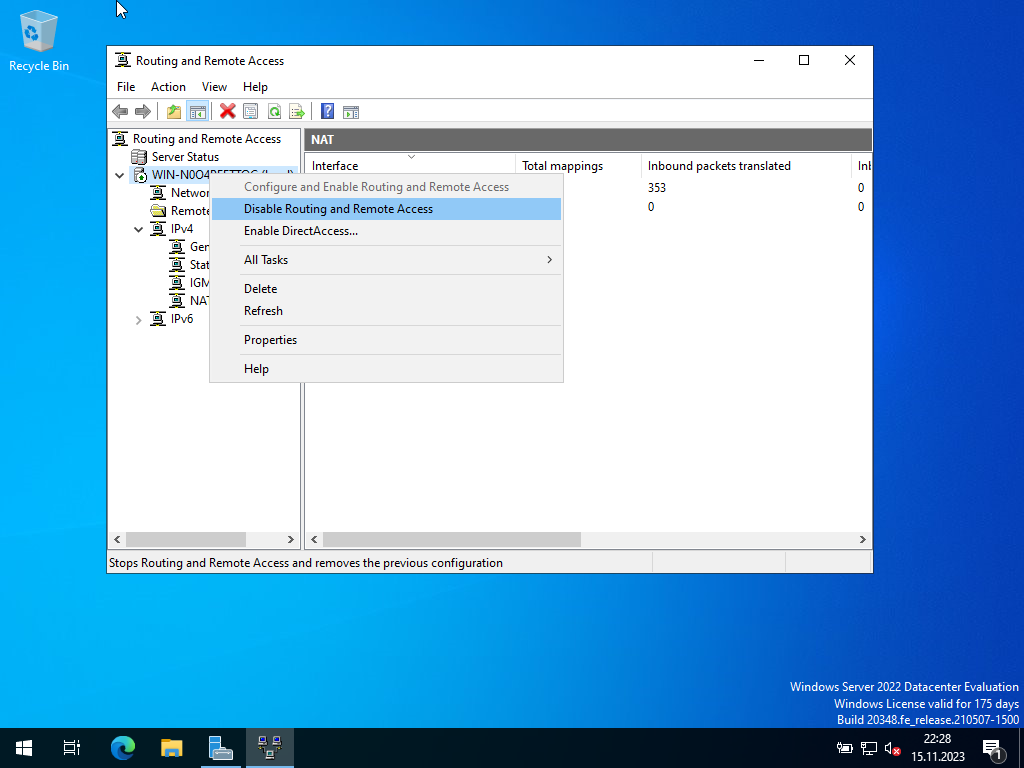Click the NAT node icon under IPv4
The width and height of the screenshot is (1024, 768).
click(x=177, y=300)
